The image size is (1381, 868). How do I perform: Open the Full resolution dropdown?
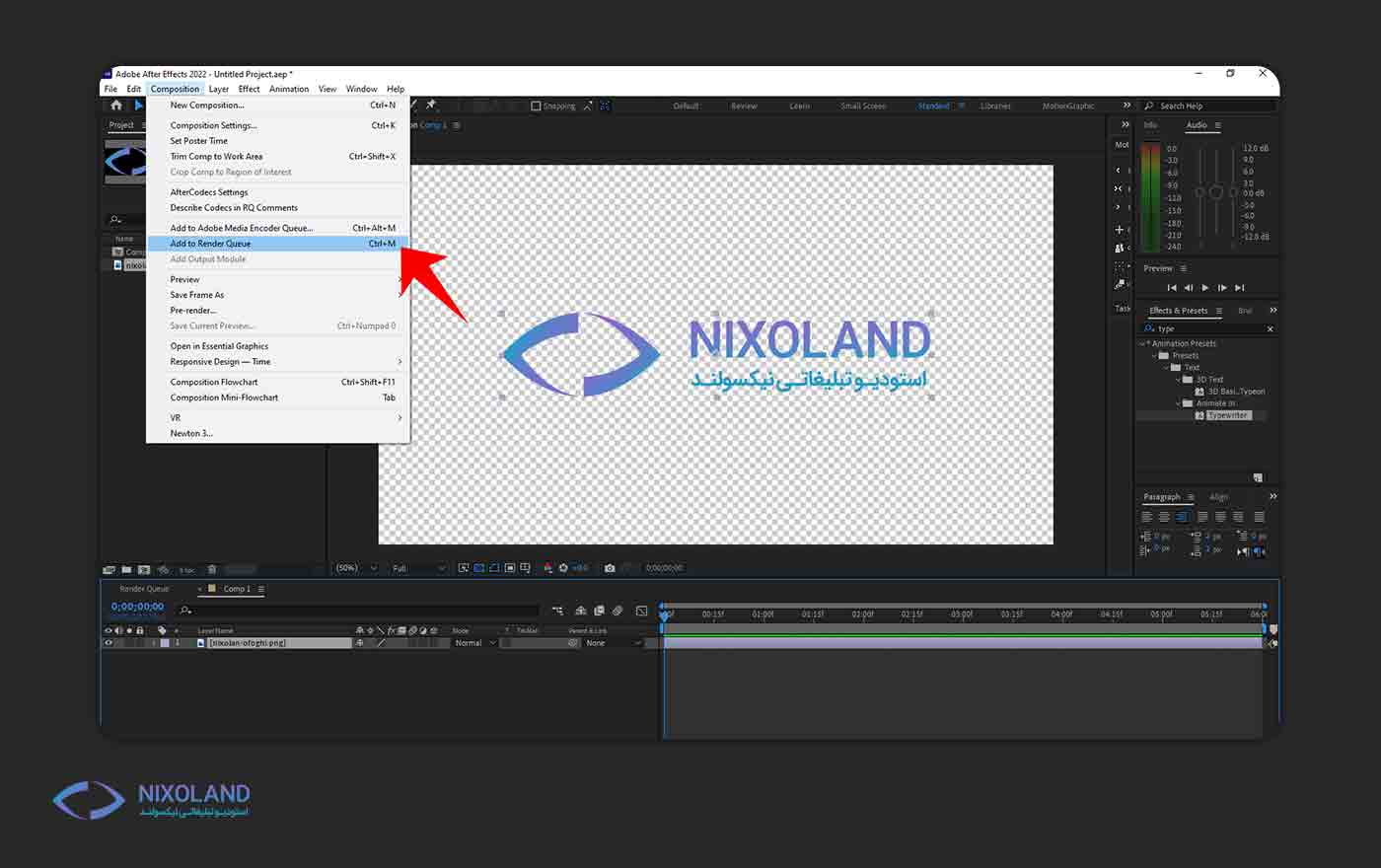point(418,568)
